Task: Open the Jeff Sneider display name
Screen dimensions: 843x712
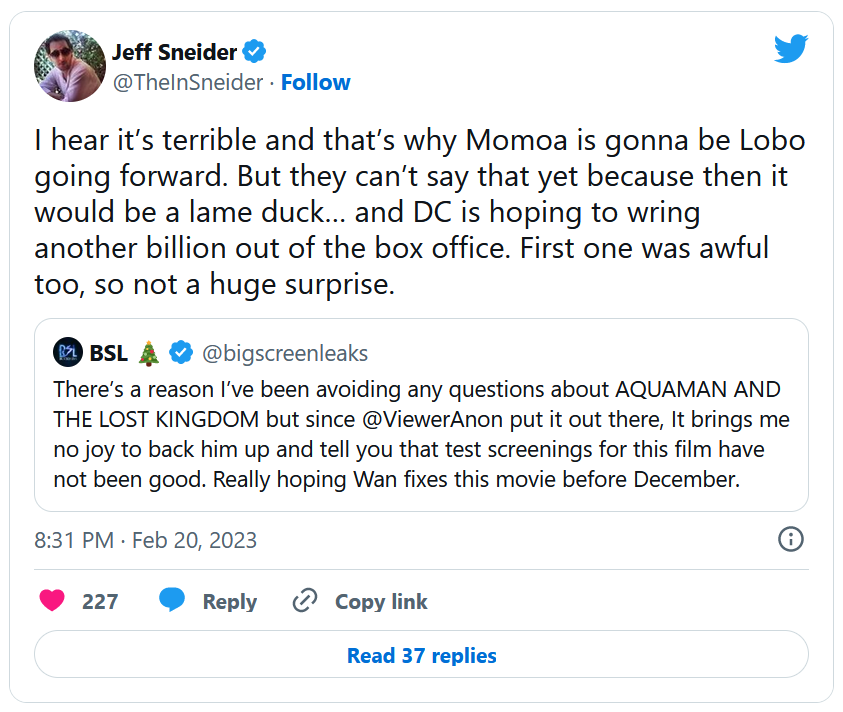Action: [176, 52]
